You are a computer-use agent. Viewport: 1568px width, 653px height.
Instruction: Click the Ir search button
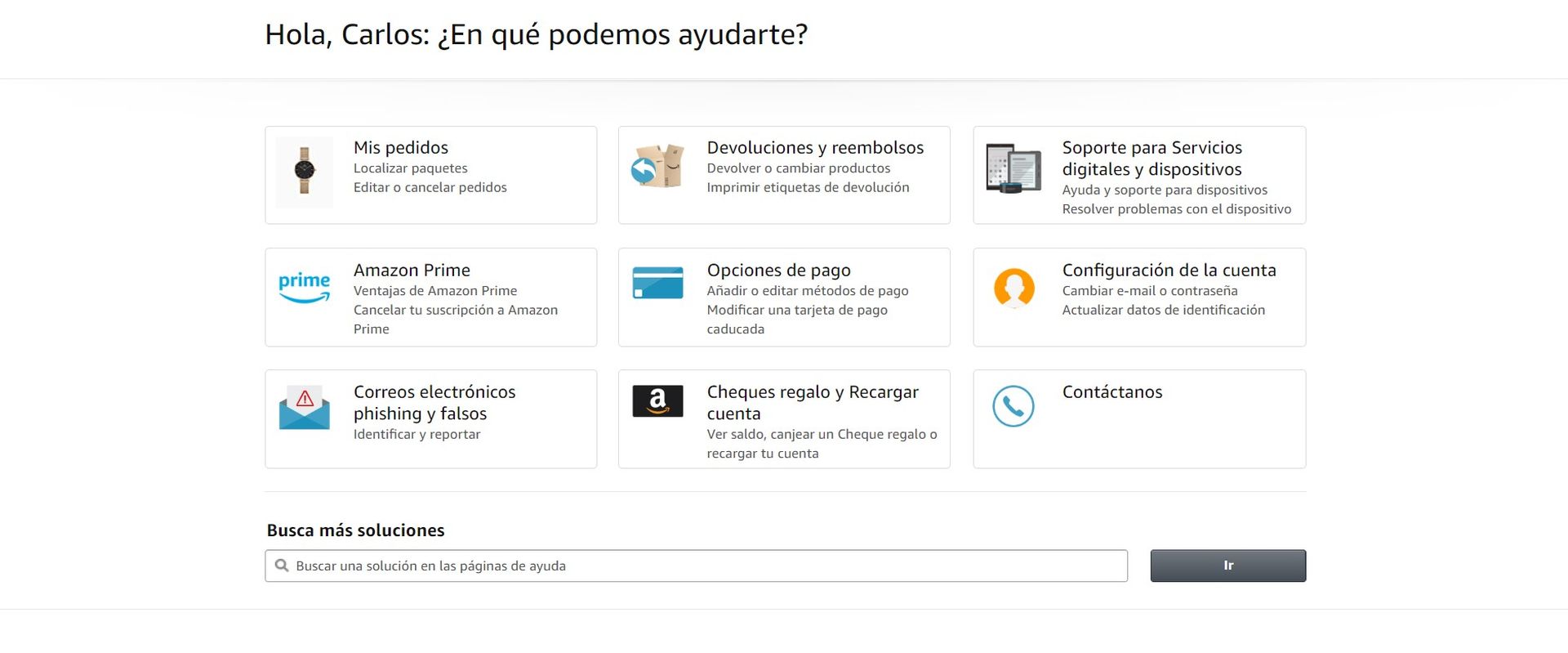[x=1228, y=566]
